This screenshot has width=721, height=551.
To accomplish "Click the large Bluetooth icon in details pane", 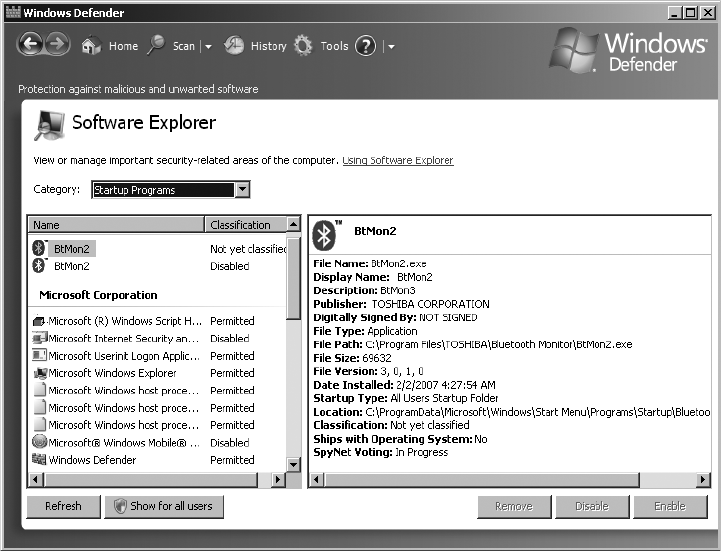I will click(x=325, y=235).
